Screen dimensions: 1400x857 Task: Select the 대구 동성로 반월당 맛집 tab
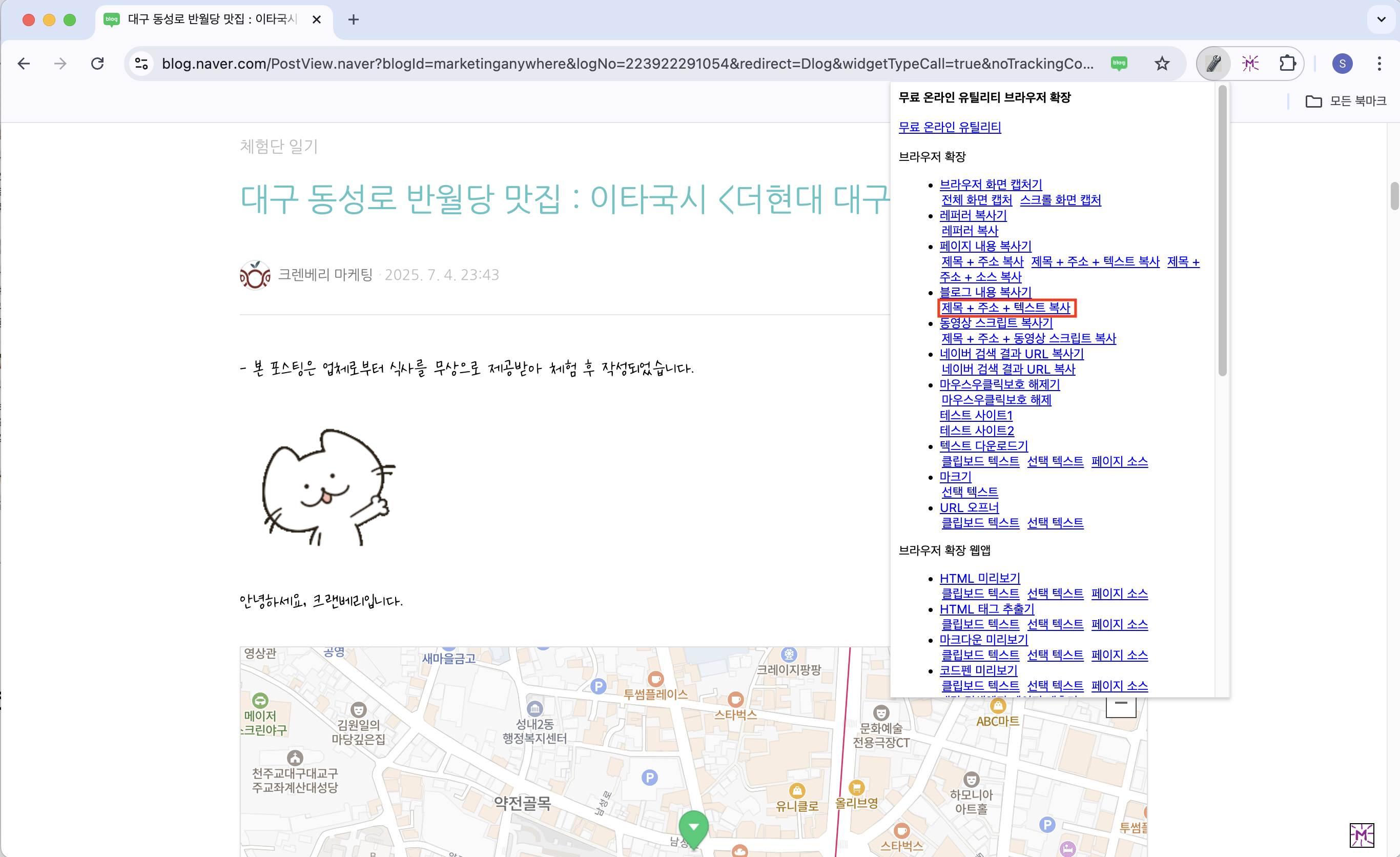[x=214, y=20]
